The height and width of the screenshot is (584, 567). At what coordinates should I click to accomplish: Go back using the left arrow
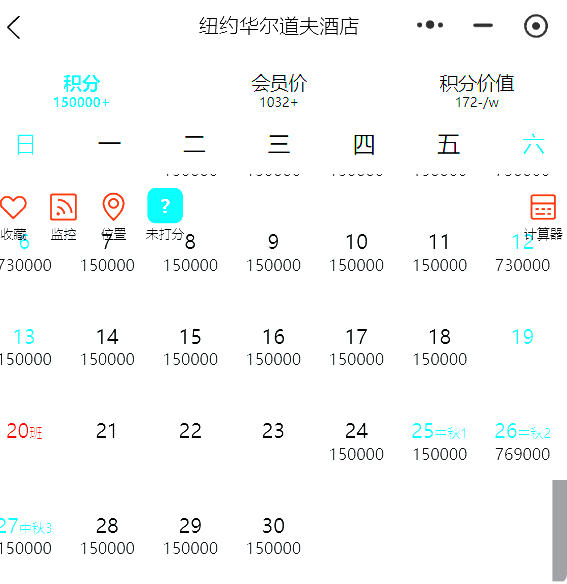click(x=14, y=27)
